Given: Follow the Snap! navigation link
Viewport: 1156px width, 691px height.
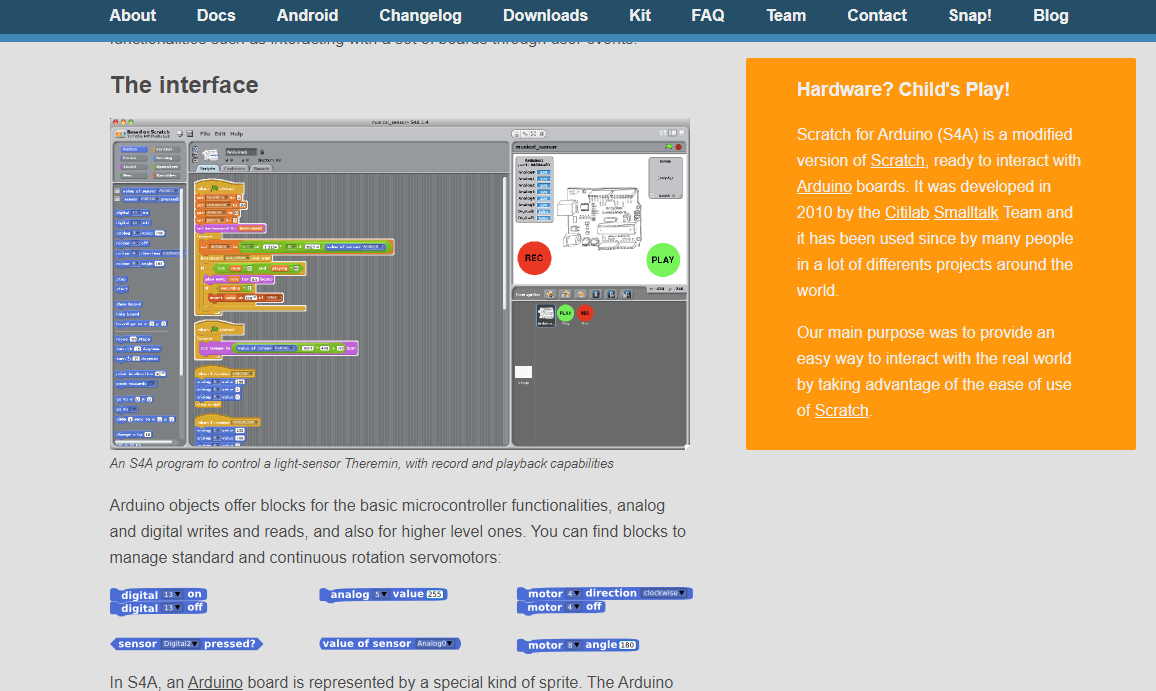Looking at the screenshot, I should tap(969, 15).
